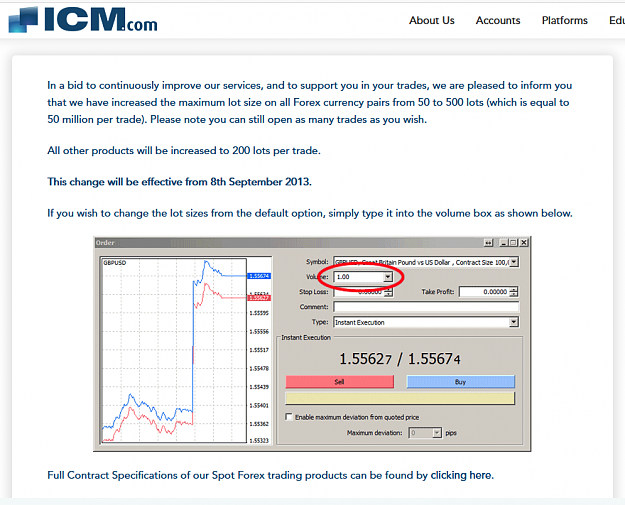
Task: Click the blue Buy button
Action: [x=460, y=382]
